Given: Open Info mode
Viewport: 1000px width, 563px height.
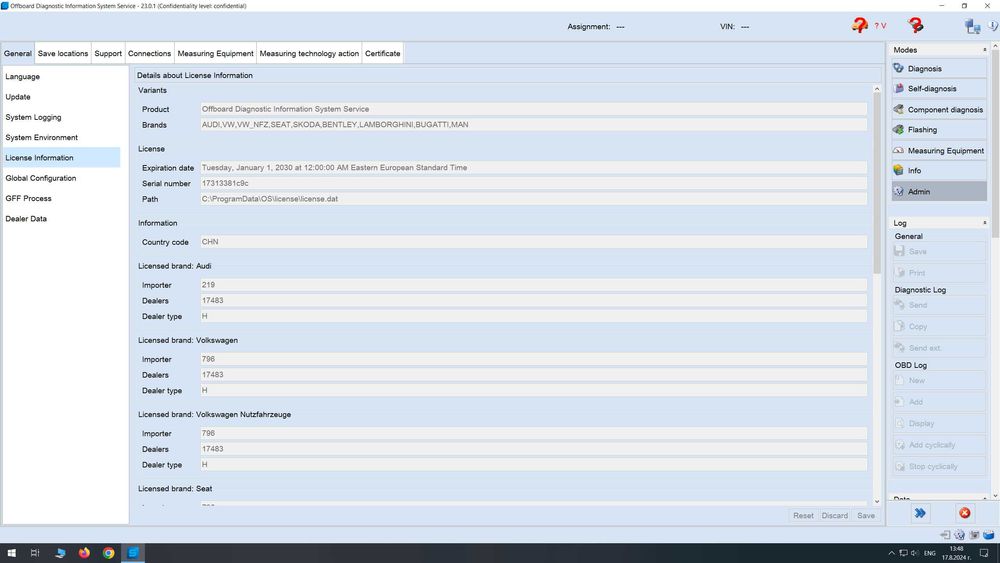Looking at the screenshot, I should (939, 171).
